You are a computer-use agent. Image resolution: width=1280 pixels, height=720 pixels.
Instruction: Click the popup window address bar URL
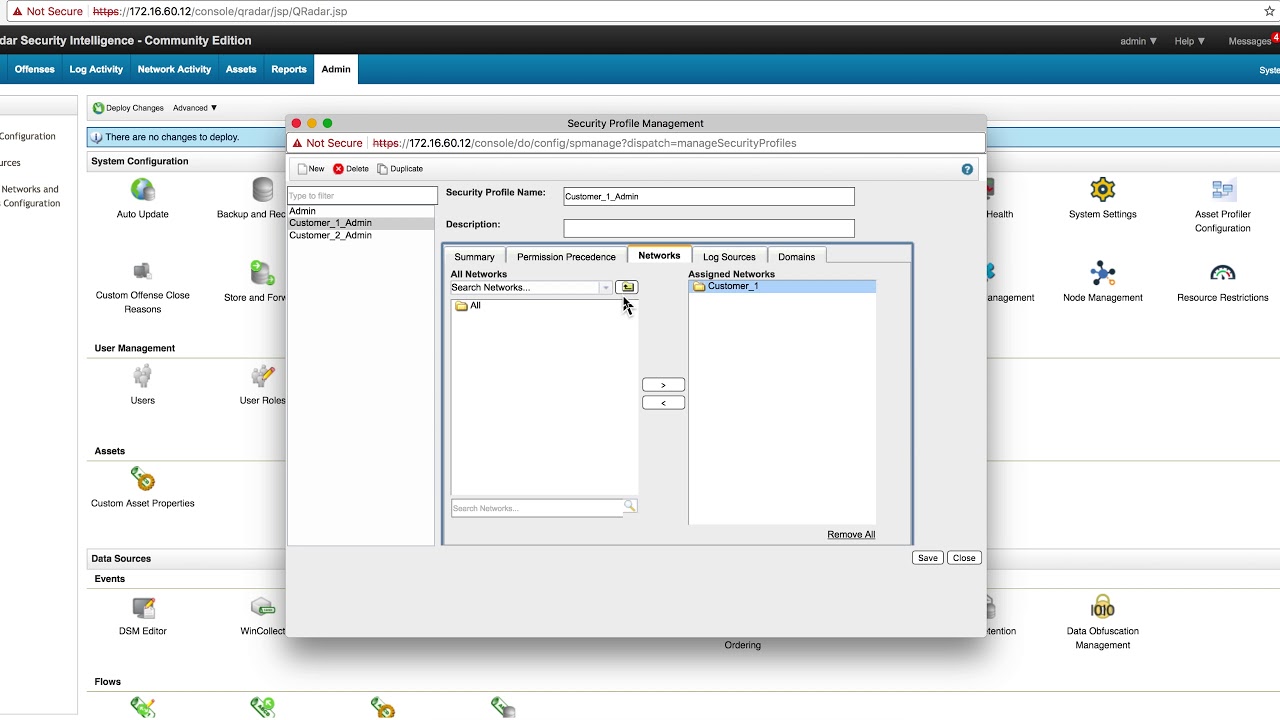coord(584,143)
